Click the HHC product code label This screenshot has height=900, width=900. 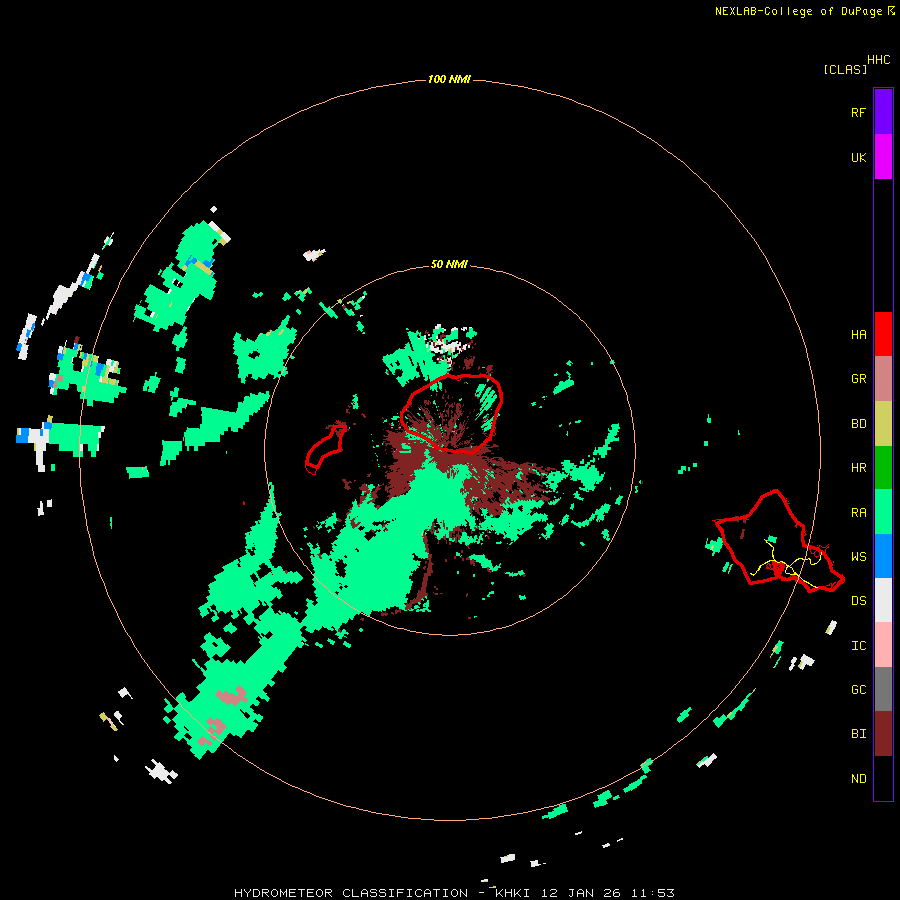(879, 60)
